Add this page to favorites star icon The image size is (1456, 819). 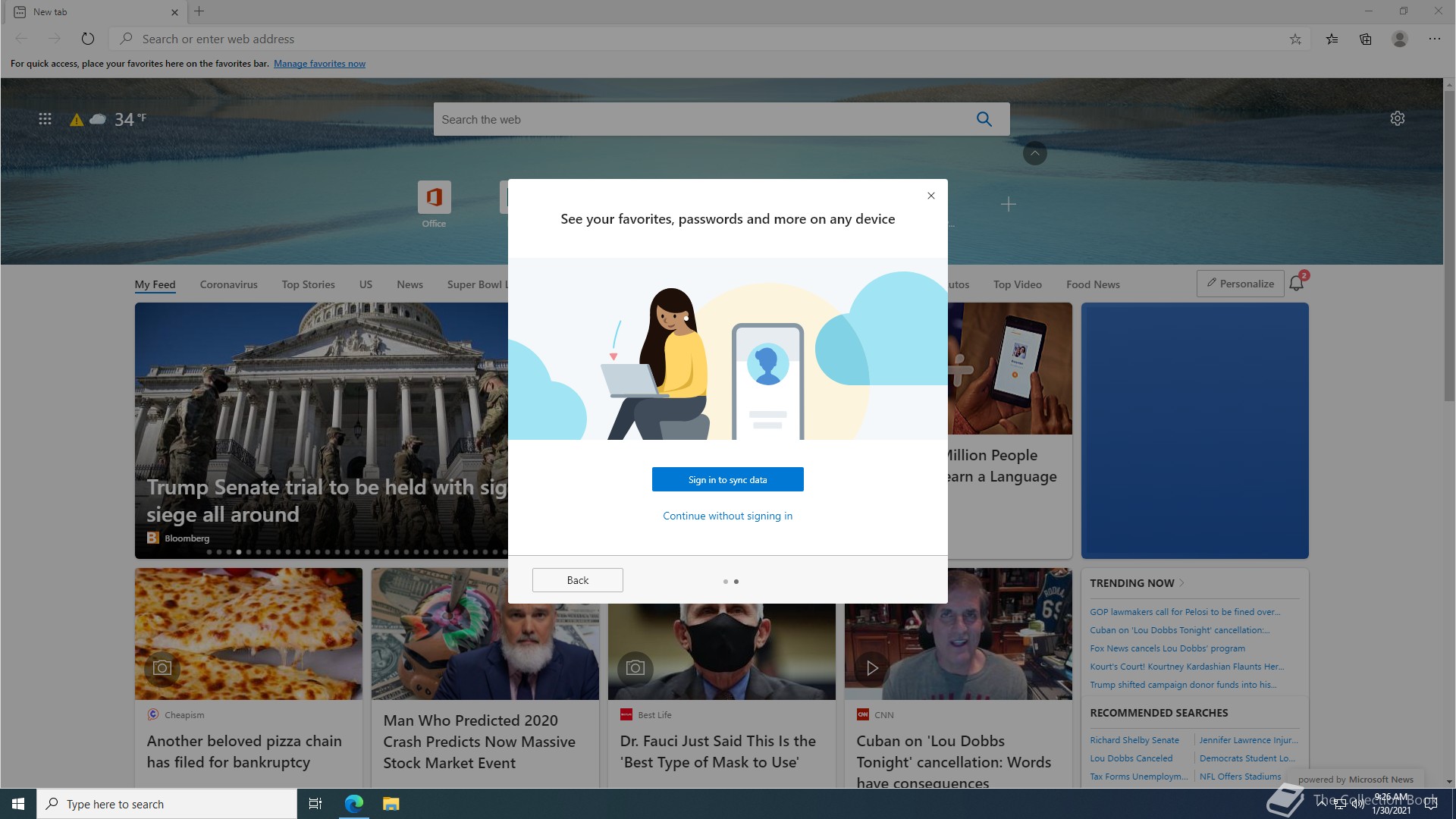coord(1295,39)
